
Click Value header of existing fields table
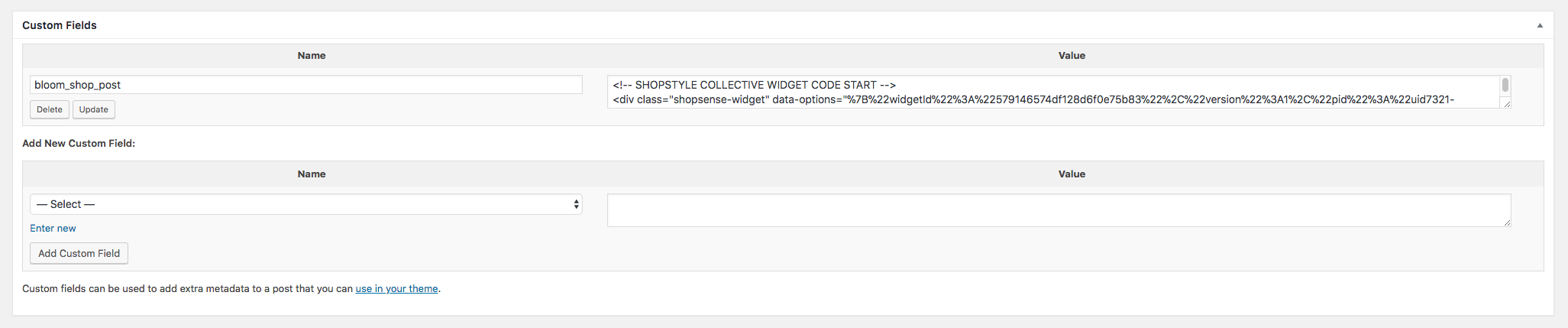coord(1072,56)
